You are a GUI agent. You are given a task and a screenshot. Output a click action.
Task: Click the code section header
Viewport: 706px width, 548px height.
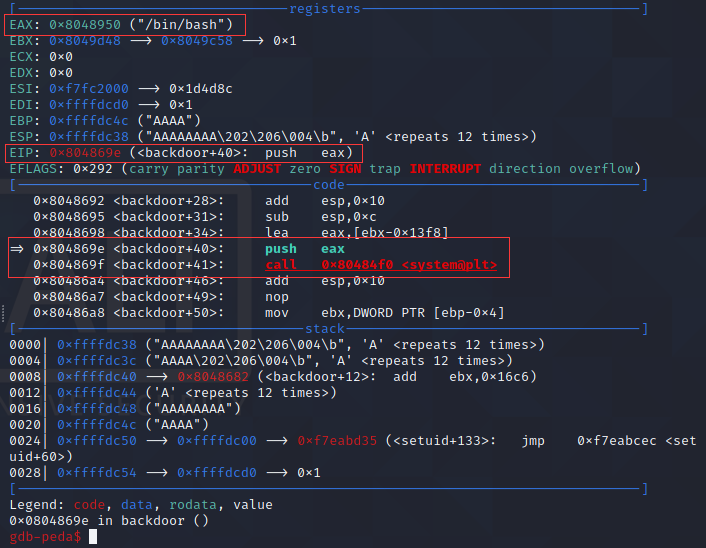(329, 185)
